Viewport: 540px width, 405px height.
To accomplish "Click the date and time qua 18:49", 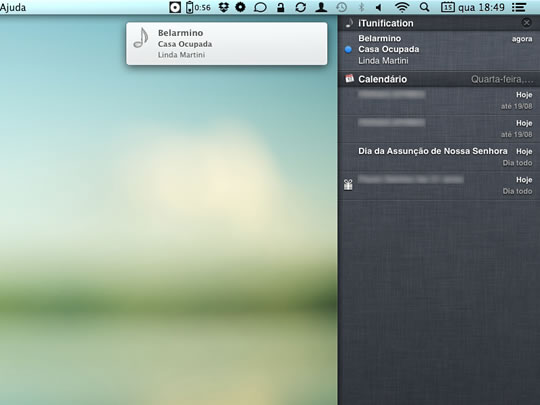I will (481, 7).
